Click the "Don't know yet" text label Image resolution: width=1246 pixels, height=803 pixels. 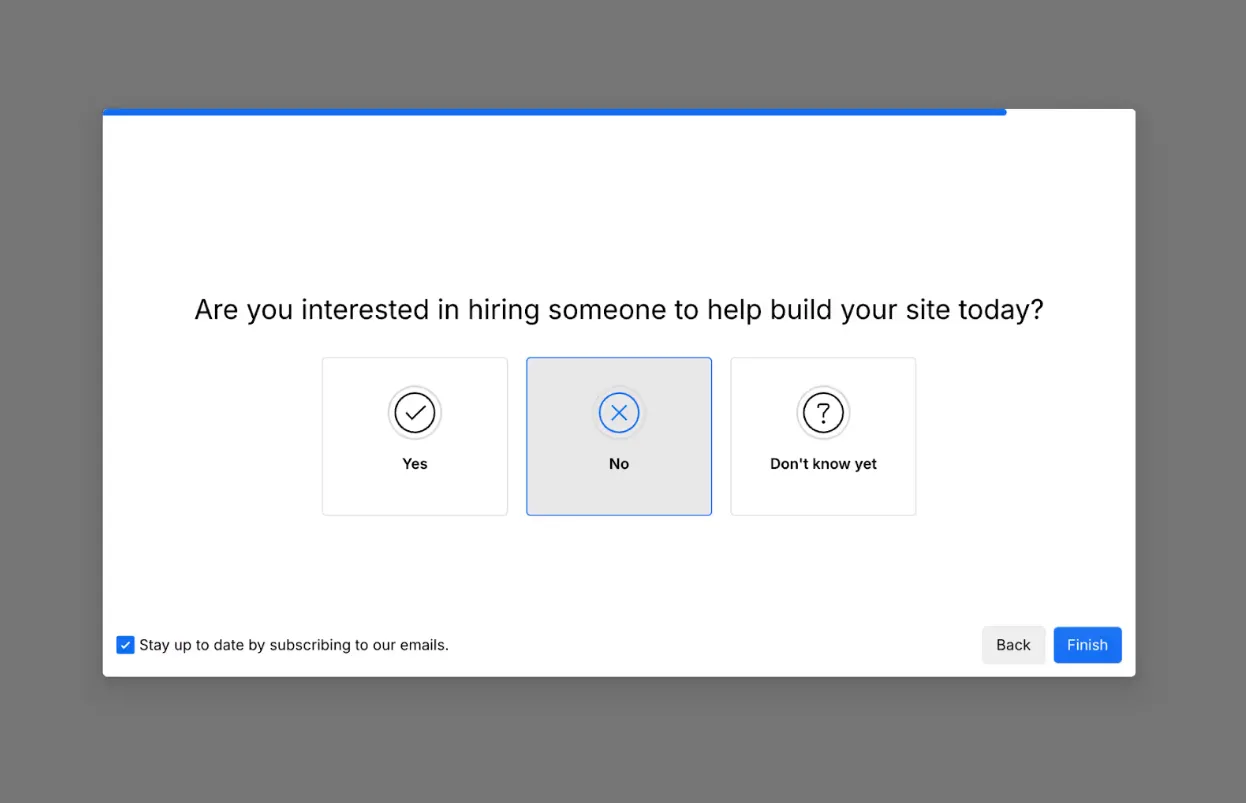[823, 464]
